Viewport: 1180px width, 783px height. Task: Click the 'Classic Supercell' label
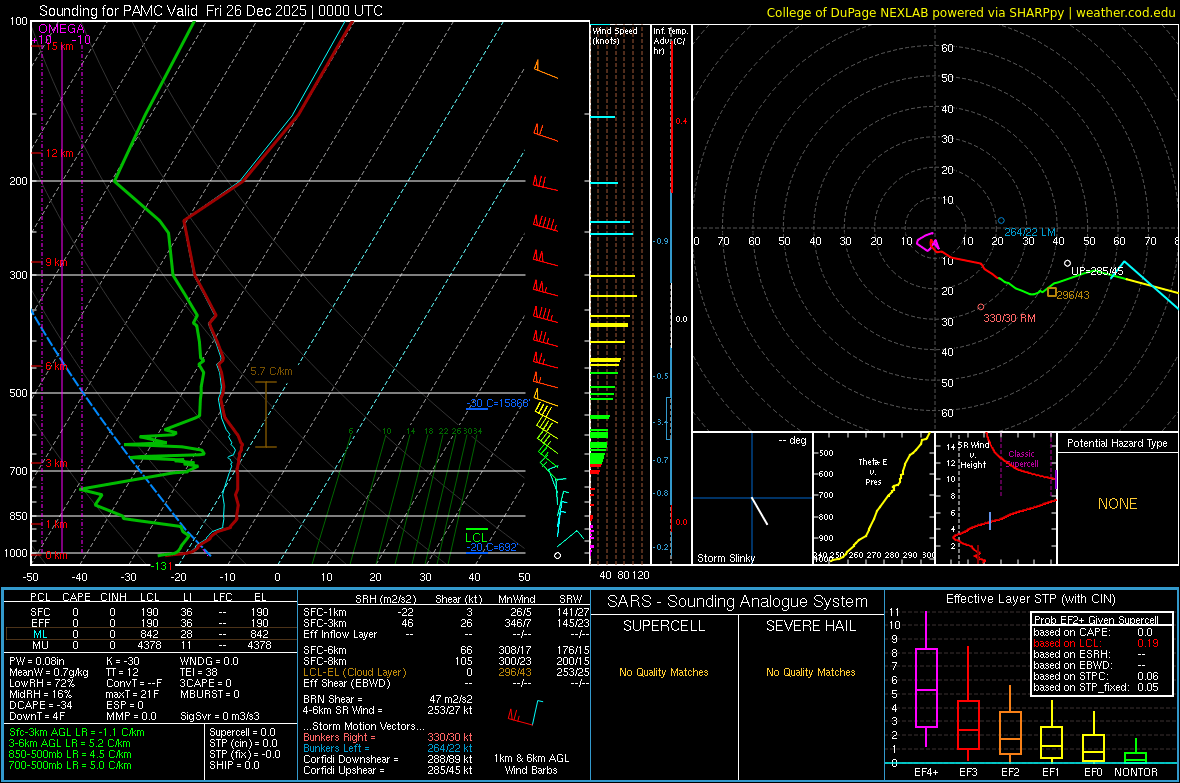(1021, 459)
